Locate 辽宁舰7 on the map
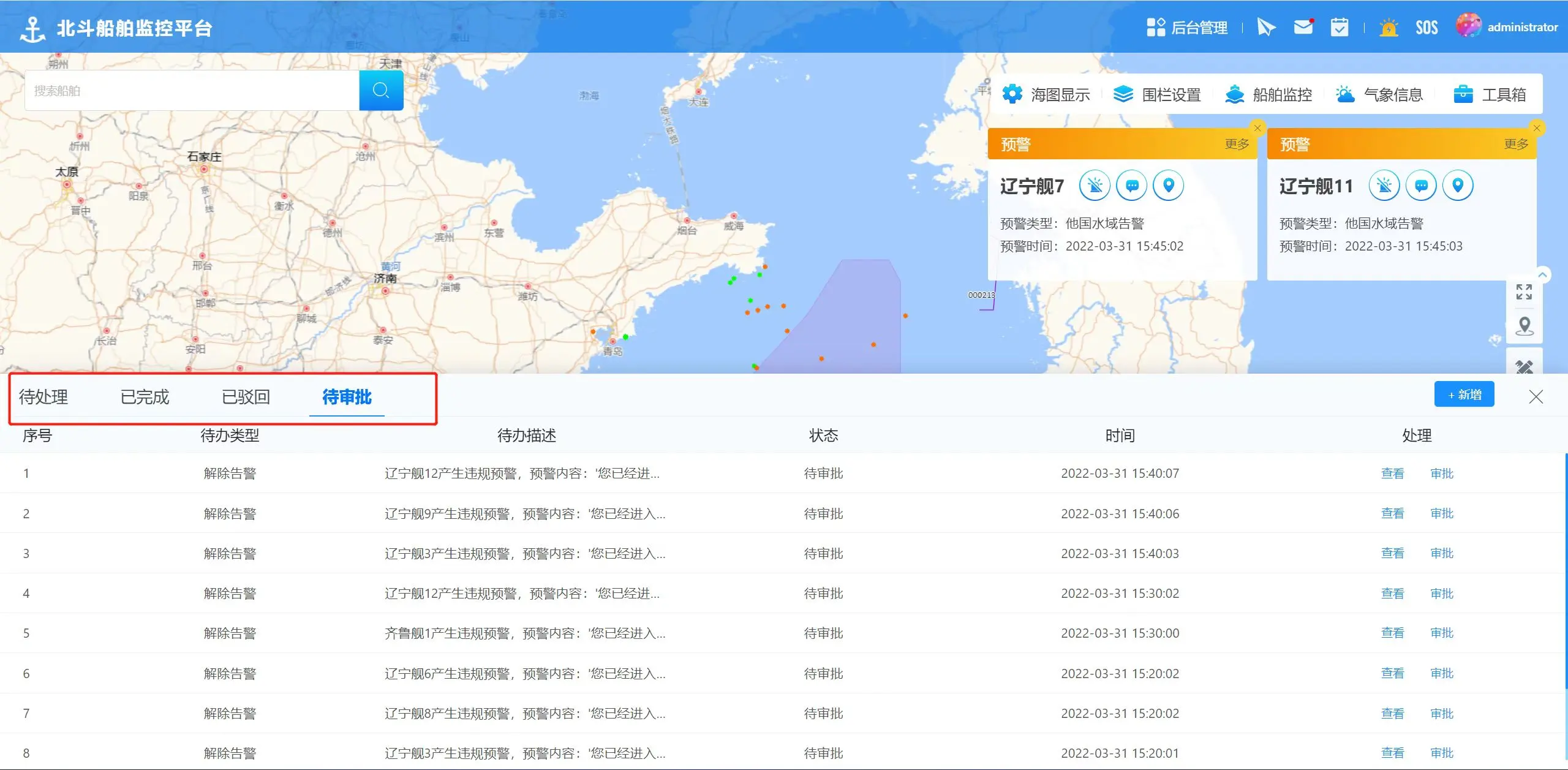The image size is (1568, 770). coord(1169,186)
